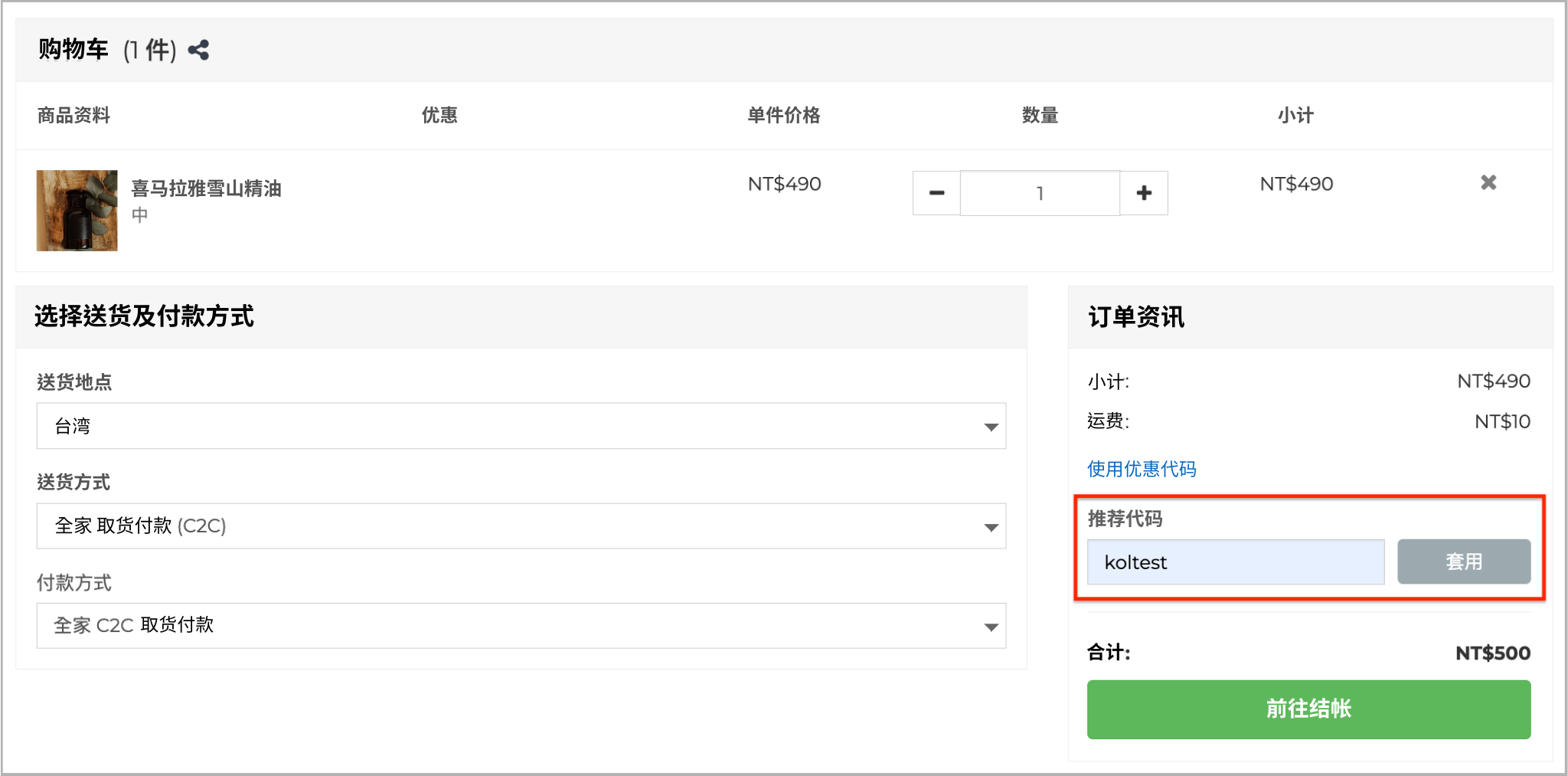Decrease quantity with the minus button
This screenshot has width=1568, height=776.
936,193
